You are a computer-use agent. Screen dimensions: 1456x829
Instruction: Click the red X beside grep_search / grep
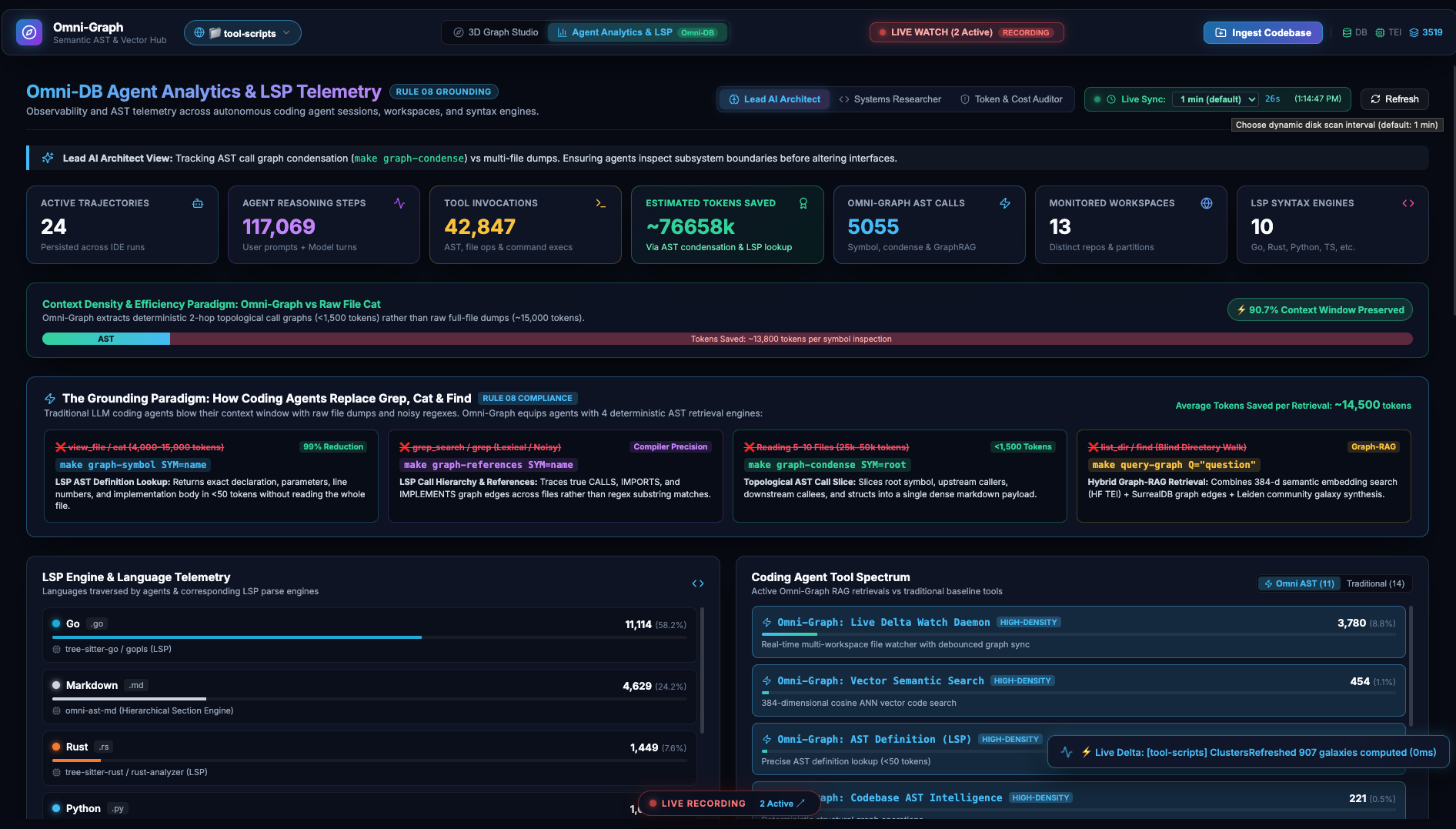coord(405,447)
